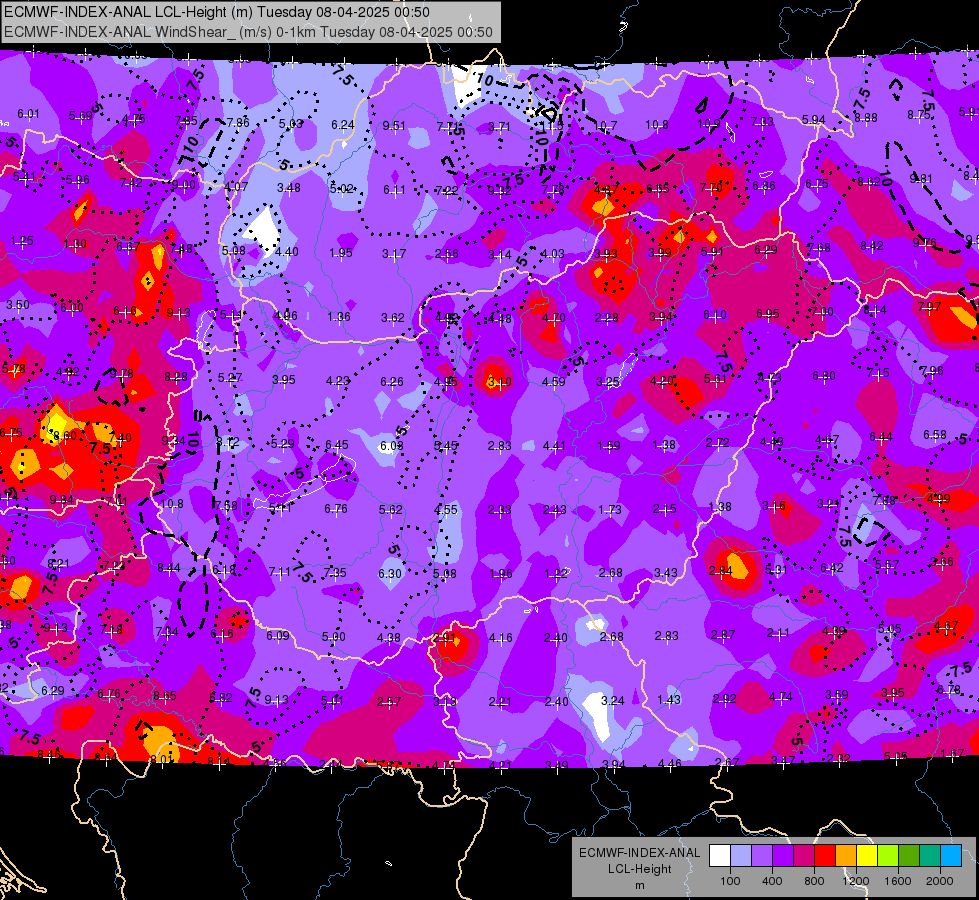979x900 pixels.
Task: Click the grid value '1.36'
Action: click(338, 317)
